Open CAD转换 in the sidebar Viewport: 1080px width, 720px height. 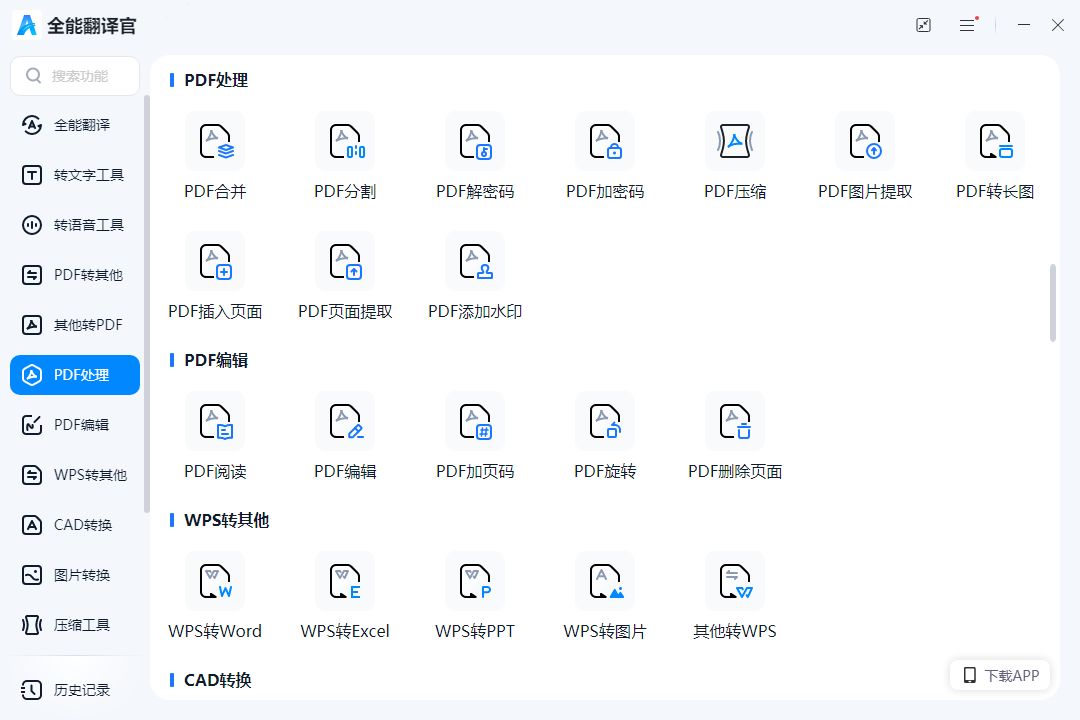[75, 525]
